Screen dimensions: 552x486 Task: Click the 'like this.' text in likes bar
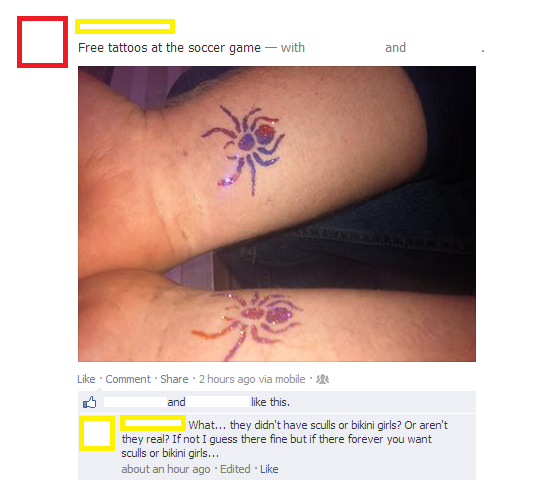point(270,402)
